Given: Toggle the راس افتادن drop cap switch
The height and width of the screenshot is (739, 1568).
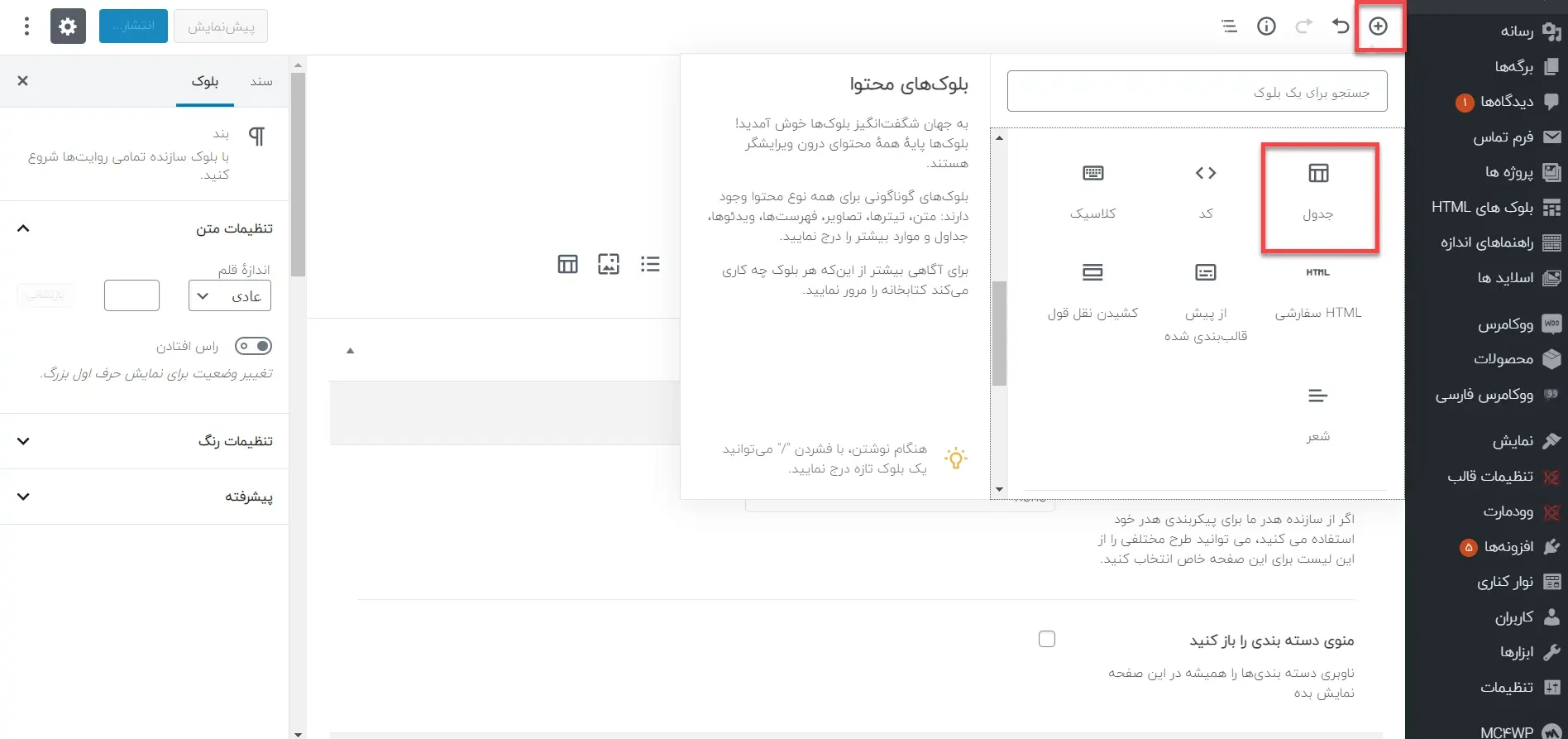Looking at the screenshot, I should [x=253, y=346].
